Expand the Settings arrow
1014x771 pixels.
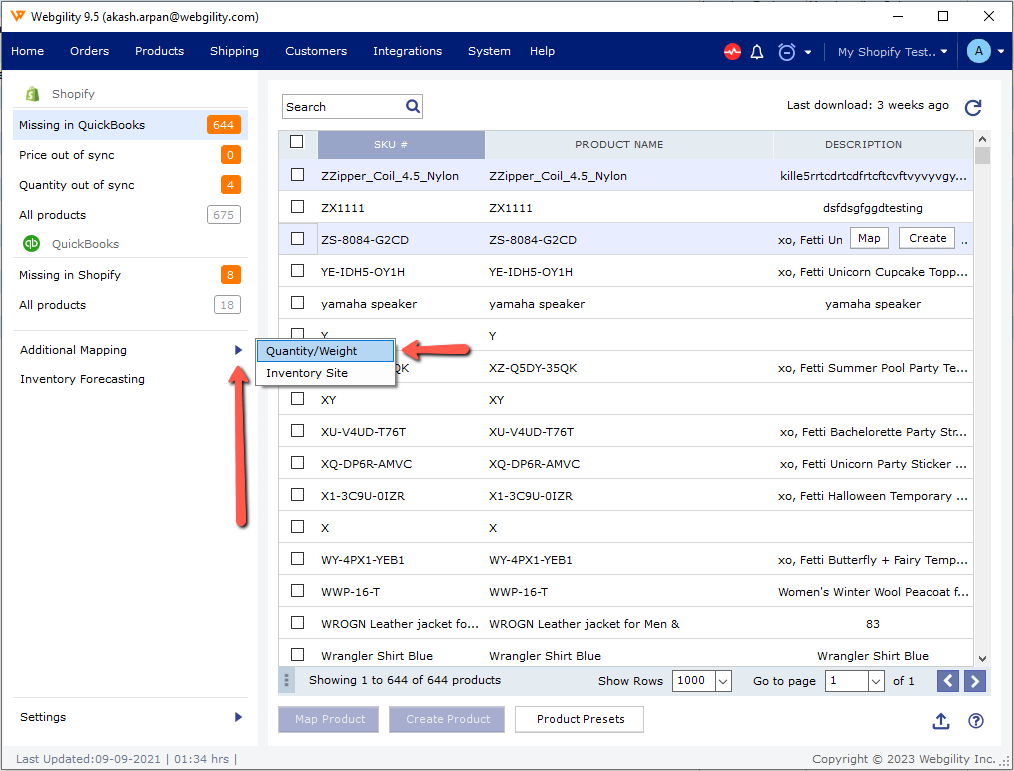[238, 717]
